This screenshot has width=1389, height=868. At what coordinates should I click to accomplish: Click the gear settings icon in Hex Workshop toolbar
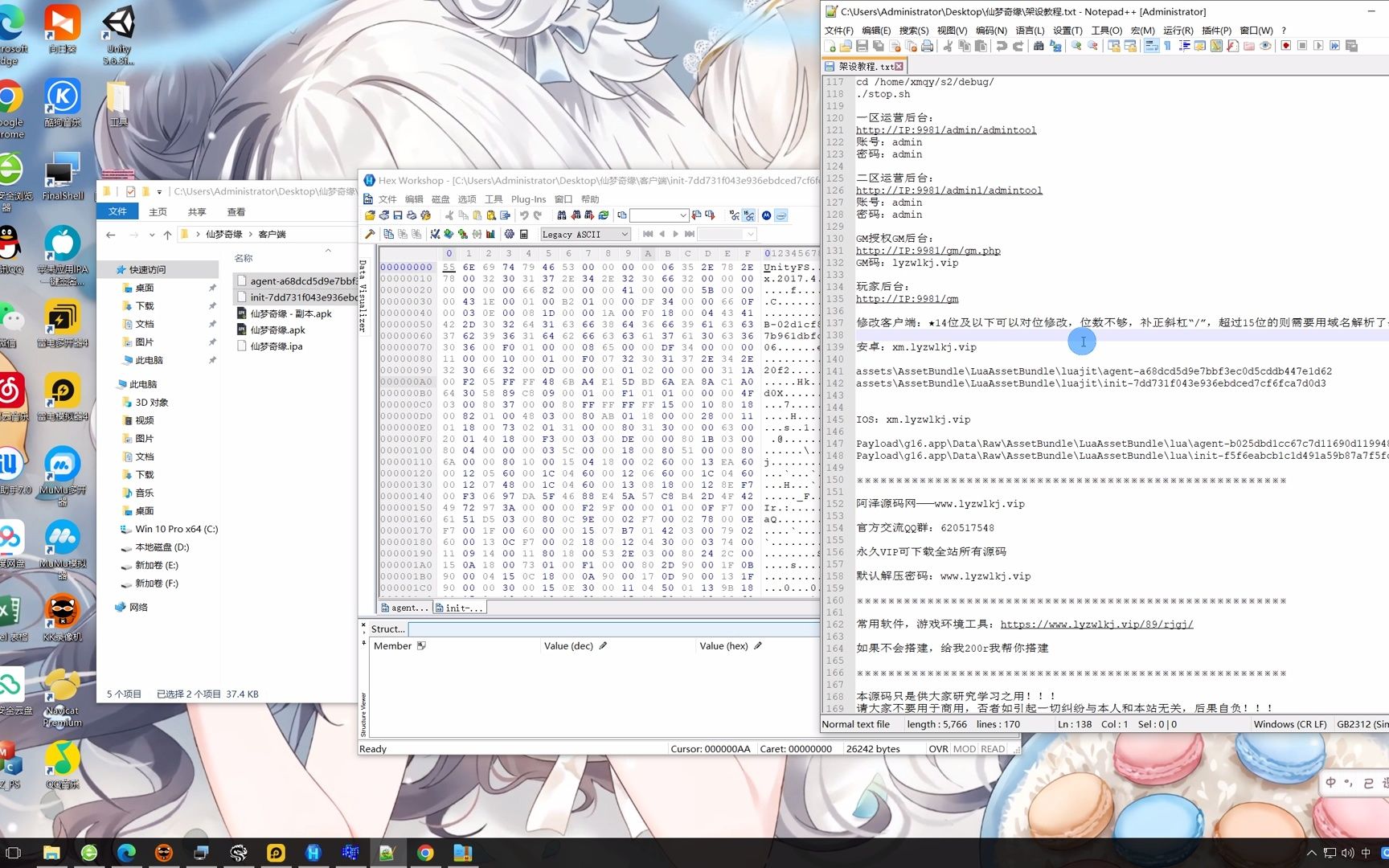click(509, 234)
